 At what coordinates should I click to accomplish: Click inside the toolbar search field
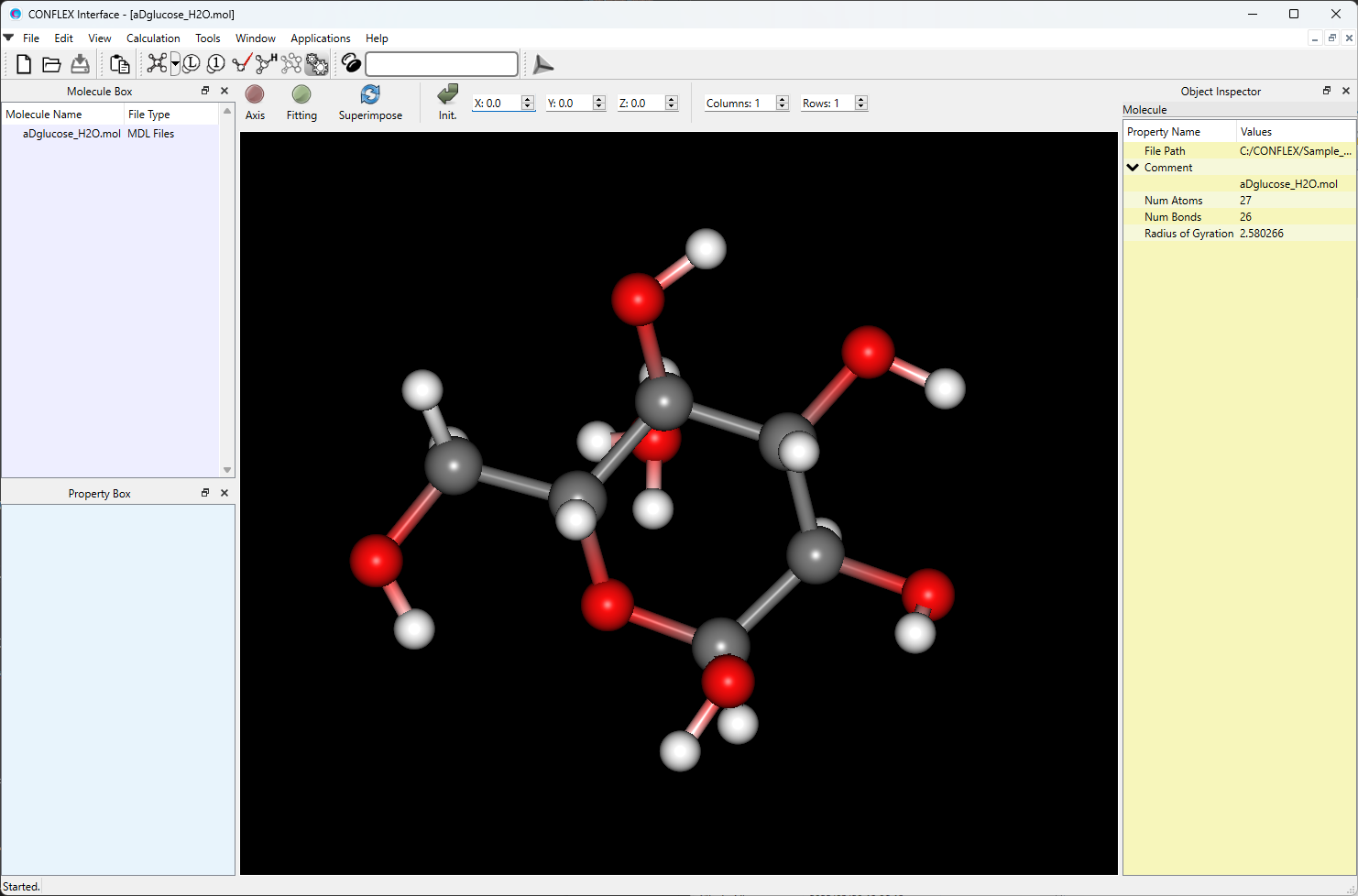pos(440,64)
